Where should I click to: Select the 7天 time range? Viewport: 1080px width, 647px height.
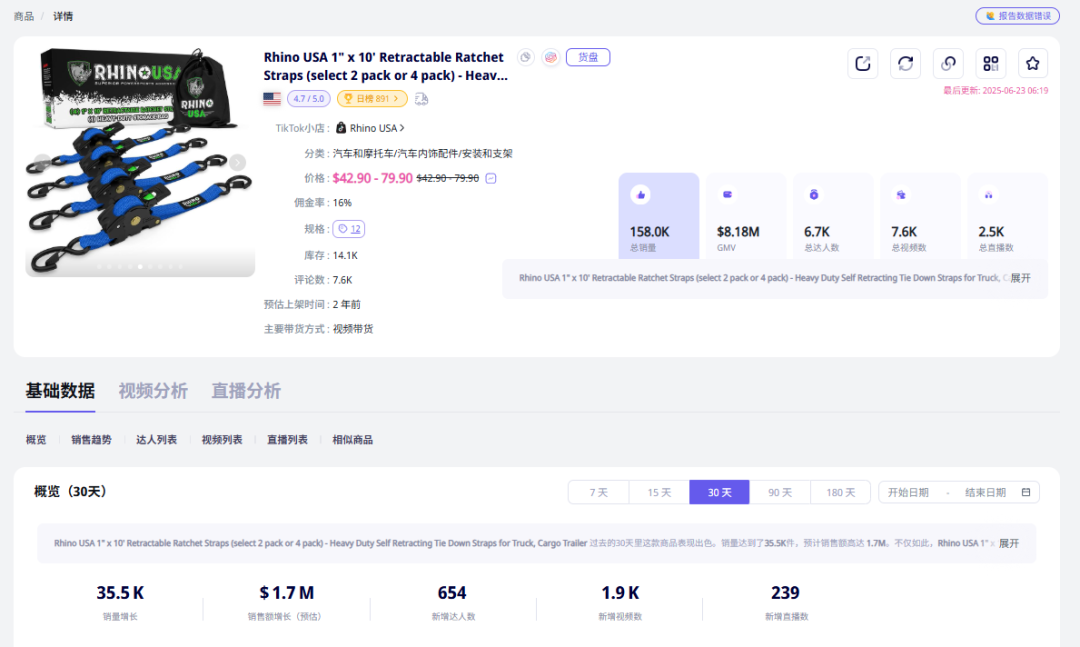click(x=598, y=492)
